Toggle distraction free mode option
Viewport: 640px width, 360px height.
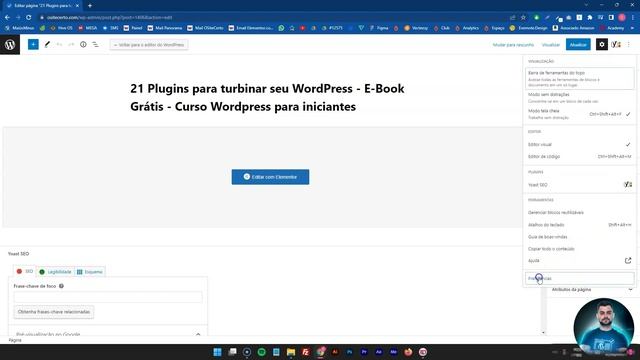(580, 98)
